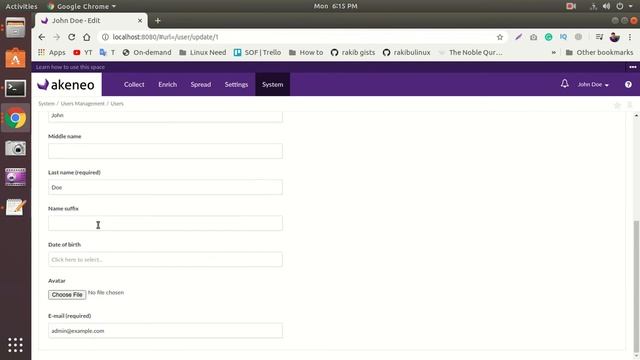The width and height of the screenshot is (640, 360).
Task: Open a new browser tab
Action: (158, 20)
